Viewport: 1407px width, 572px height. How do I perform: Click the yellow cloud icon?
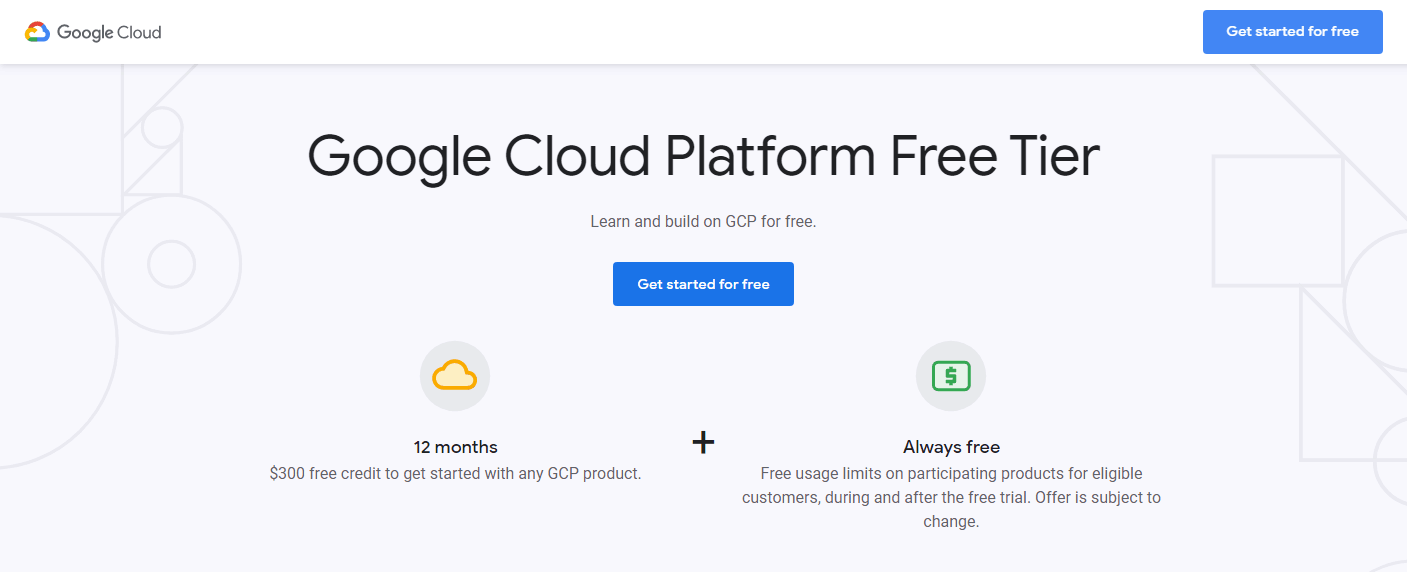pos(455,376)
